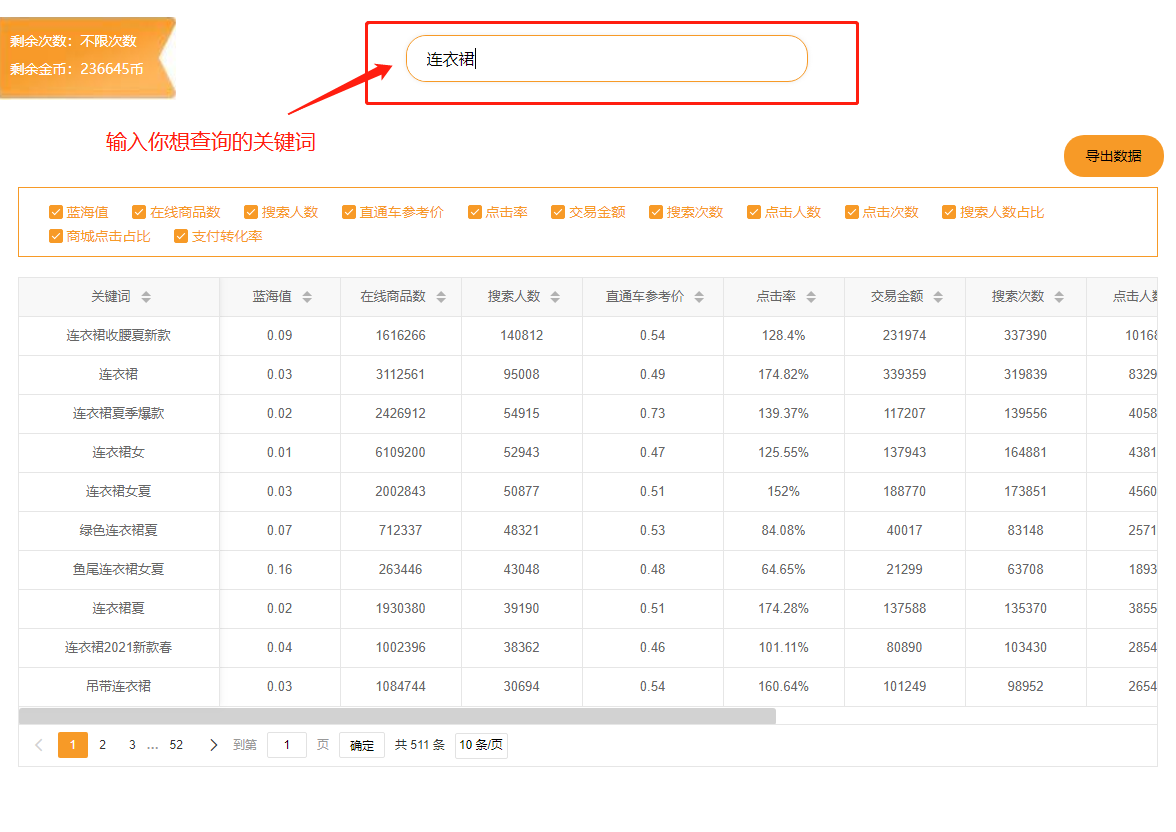Viewport: 1176px width, 832px height.
Task: Go to page 2 of results
Action: [x=102, y=744]
